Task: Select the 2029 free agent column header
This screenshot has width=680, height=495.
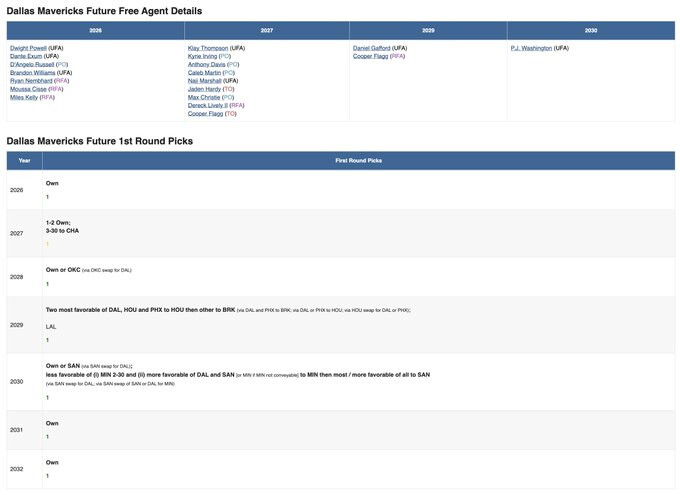Action: [x=428, y=30]
